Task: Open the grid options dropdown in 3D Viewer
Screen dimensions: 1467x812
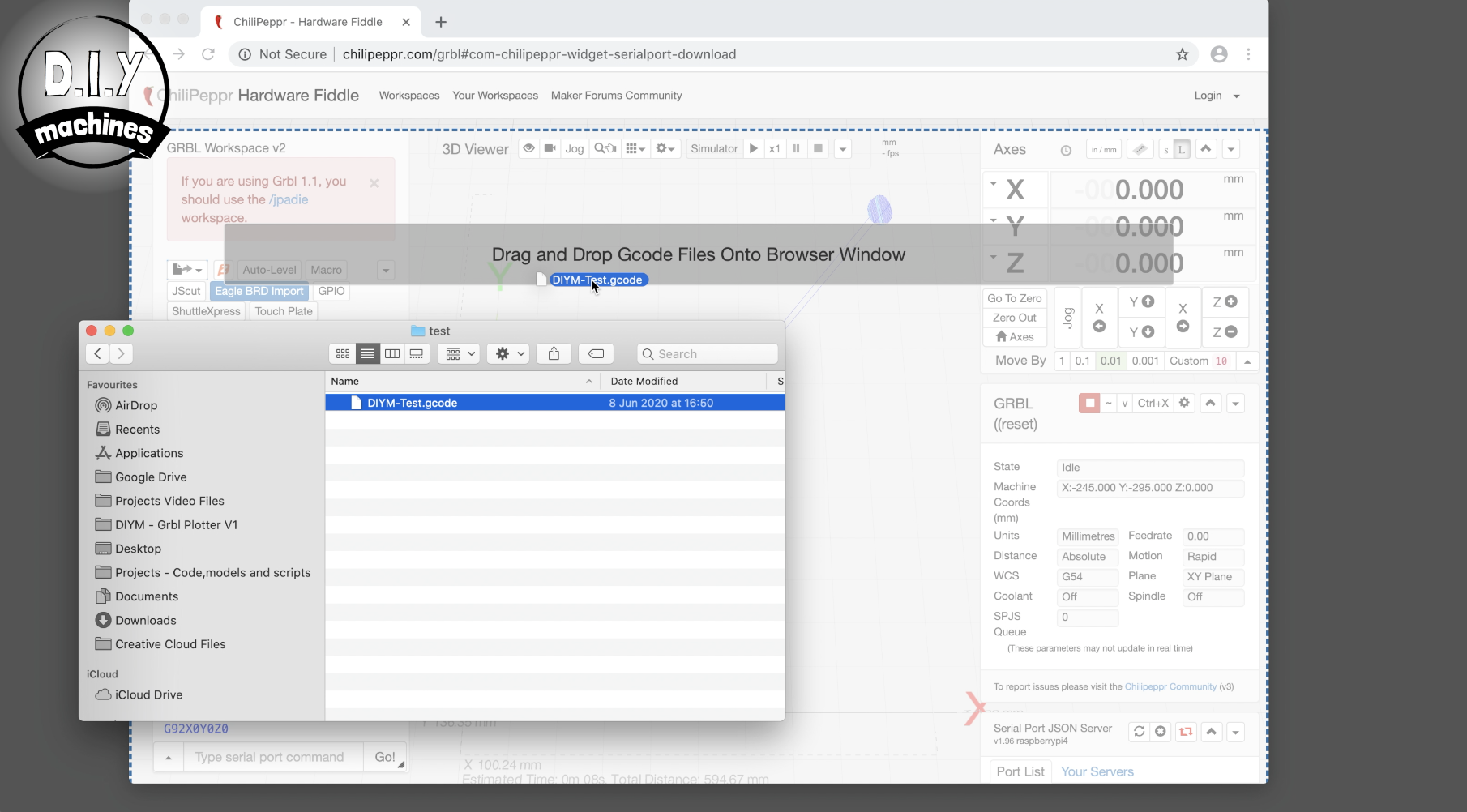Action: (635, 148)
